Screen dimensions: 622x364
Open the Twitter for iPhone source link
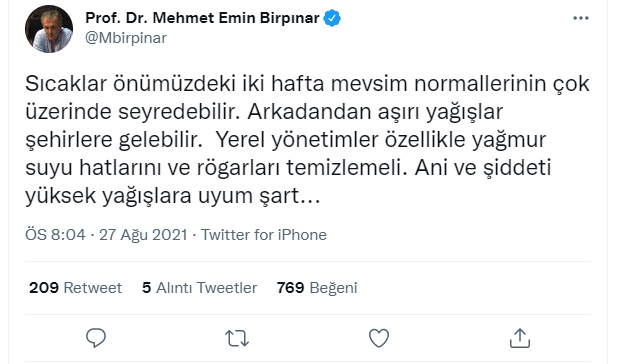click(x=264, y=235)
